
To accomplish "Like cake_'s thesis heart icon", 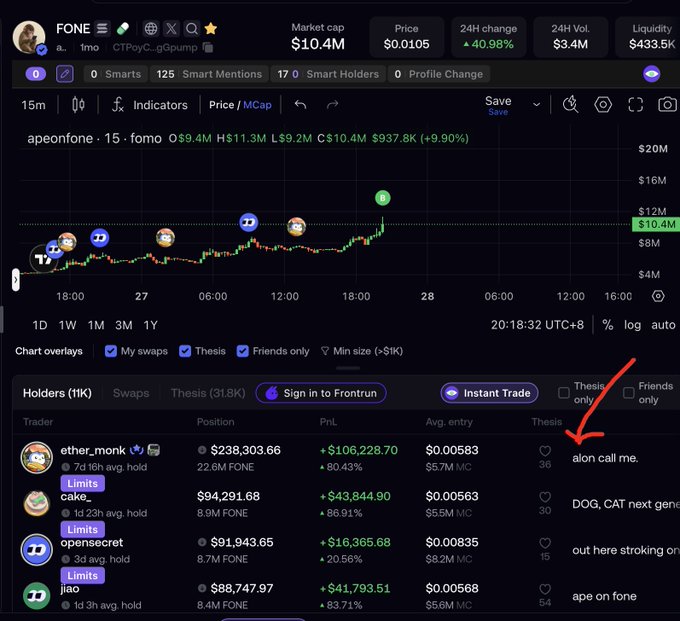I will [x=545, y=497].
